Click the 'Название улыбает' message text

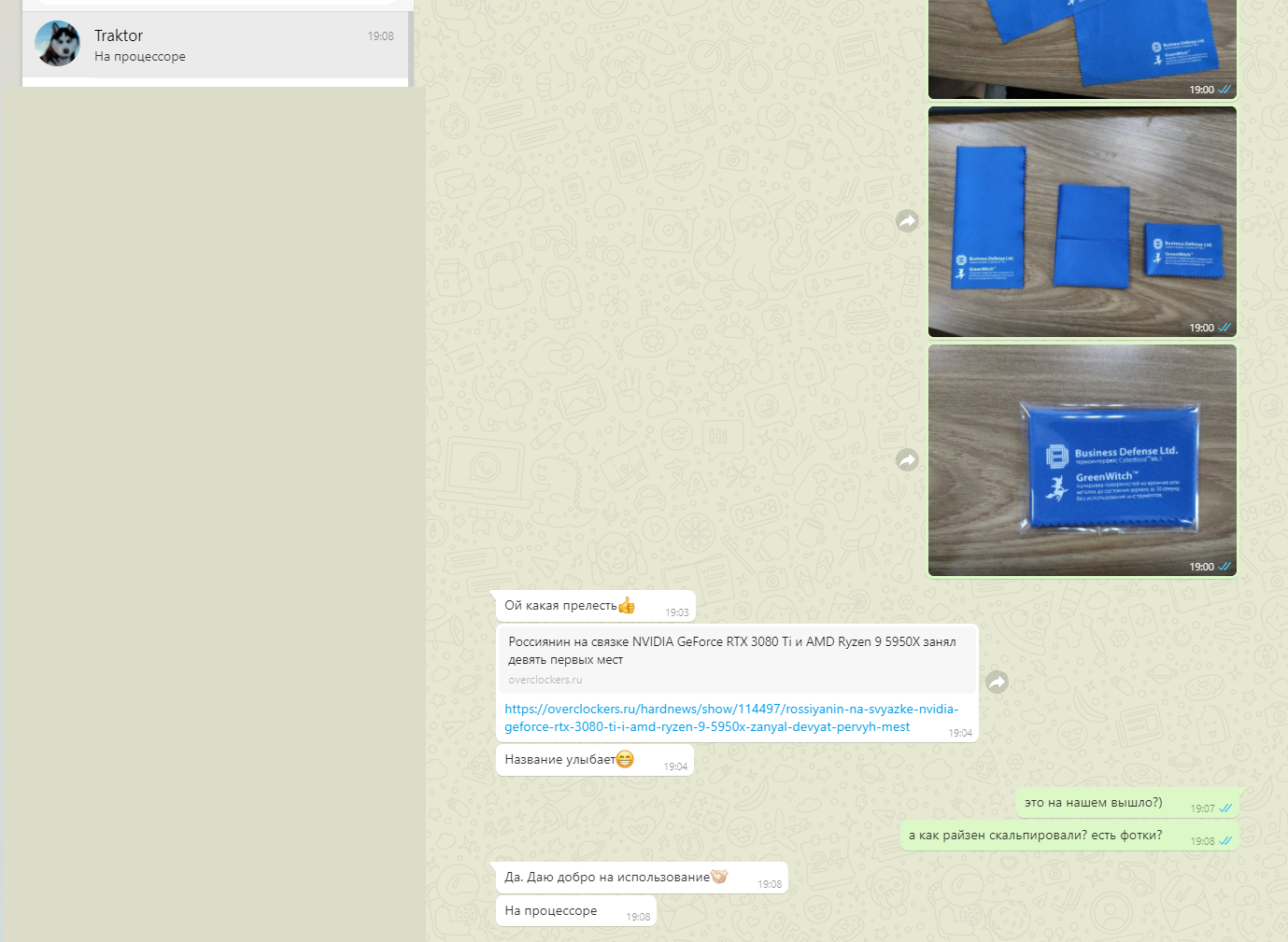(560, 760)
